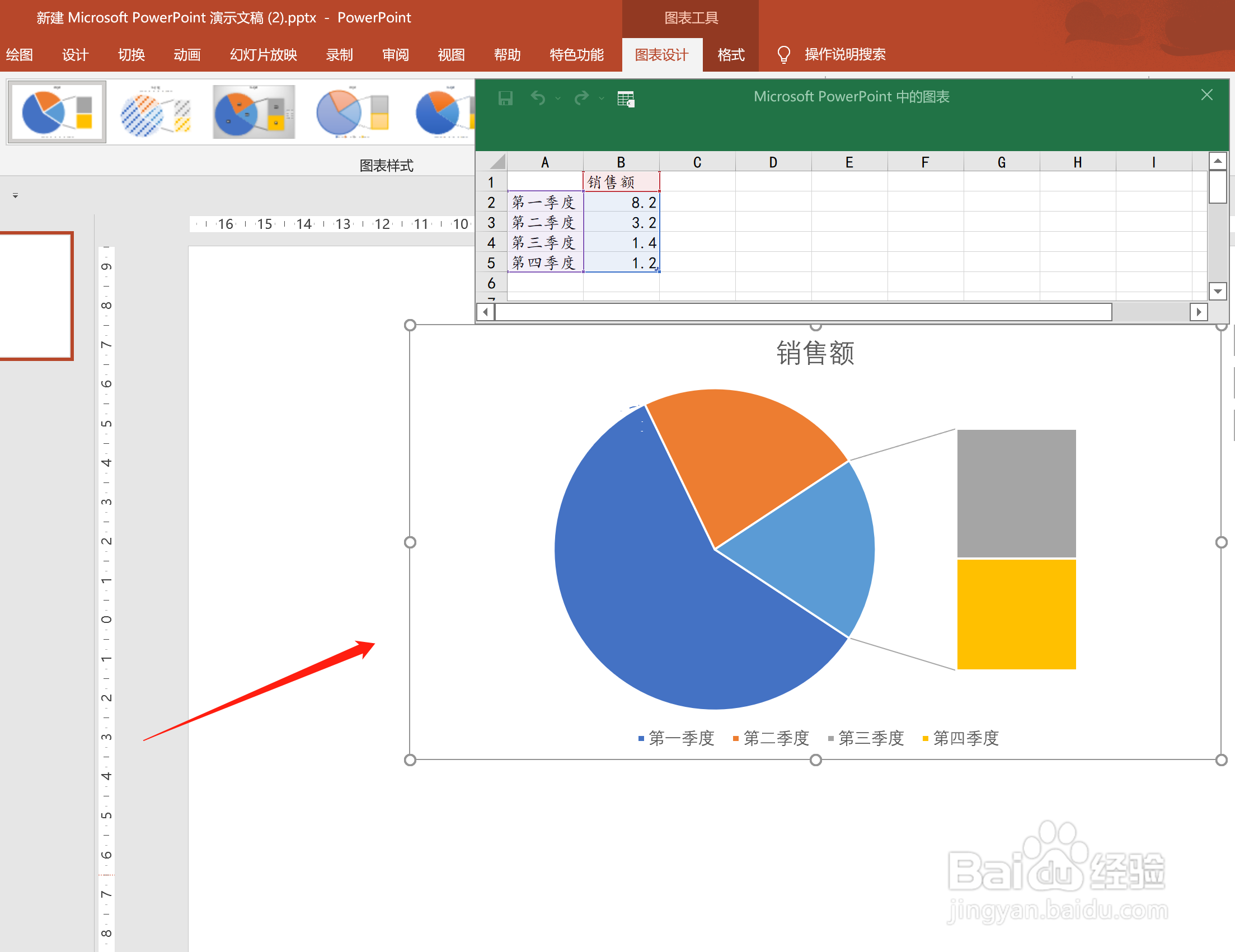Click the 第二季度 legend entry
Image resolution: width=1235 pixels, height=952 pixels.
pyautogui.click(x=771, y=738)
